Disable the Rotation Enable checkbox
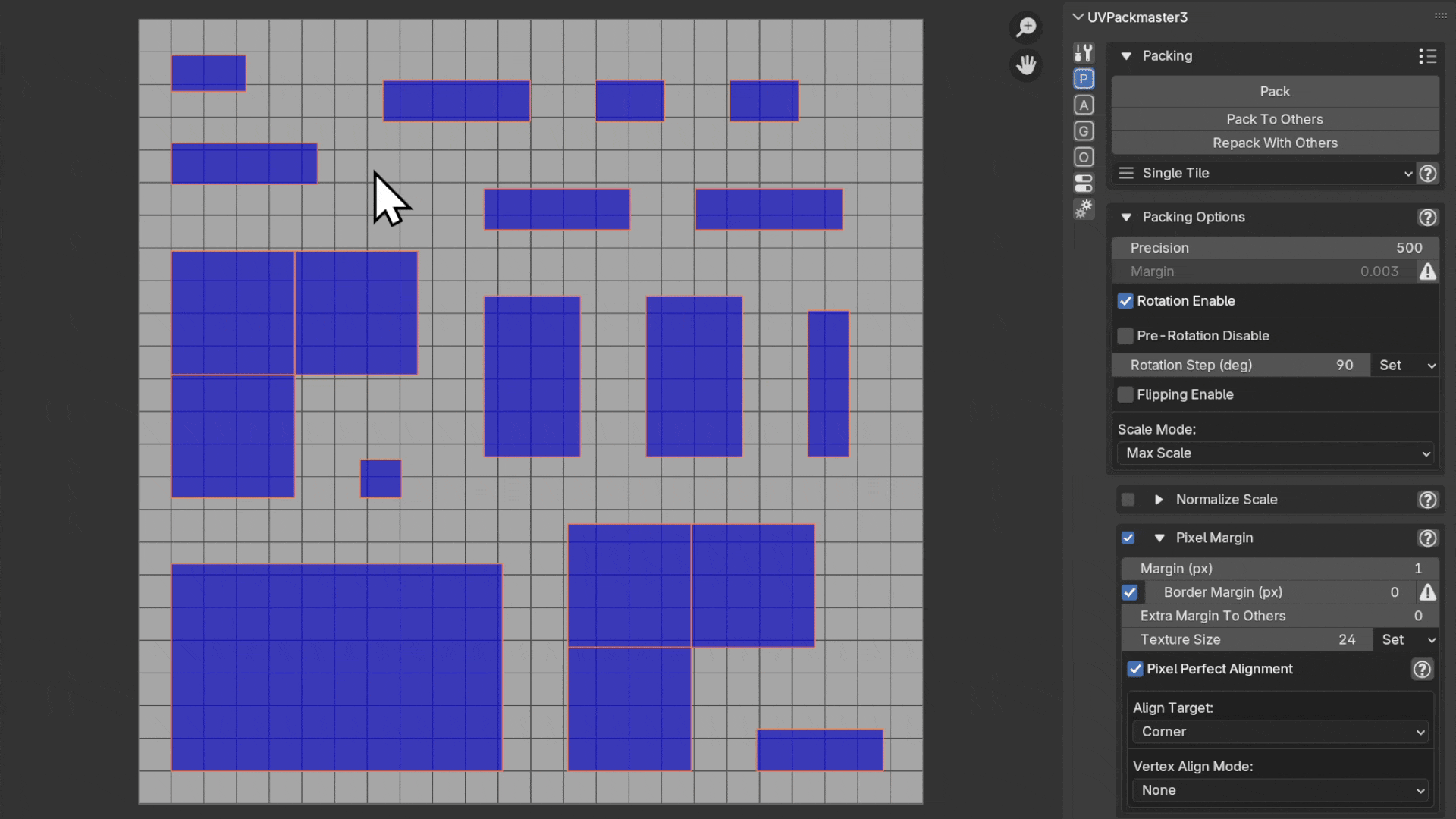Image resolution: width=1456 pixels, height=819 pixels. (x=1125, y=301)
